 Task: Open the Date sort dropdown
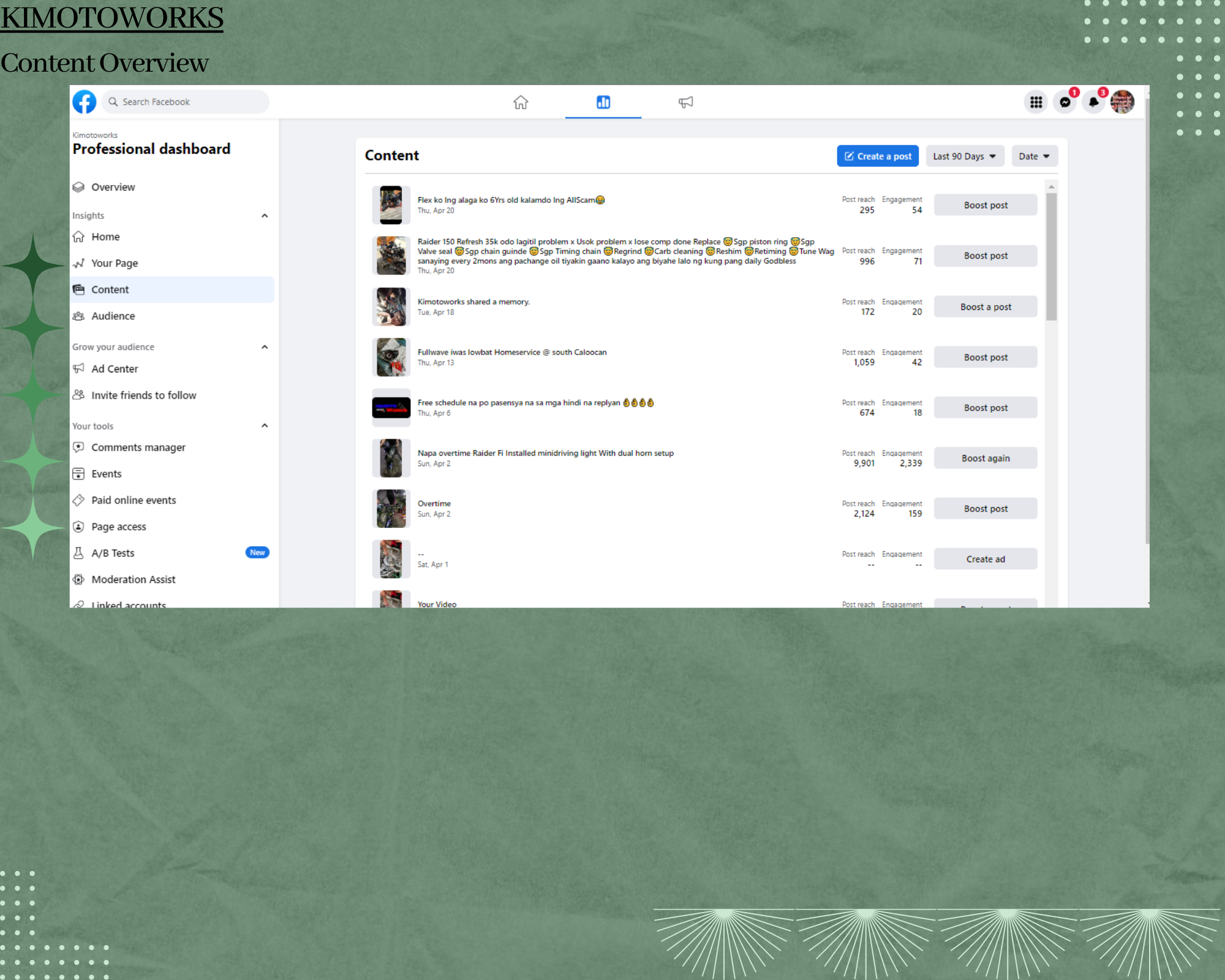tap(1035, 156)
